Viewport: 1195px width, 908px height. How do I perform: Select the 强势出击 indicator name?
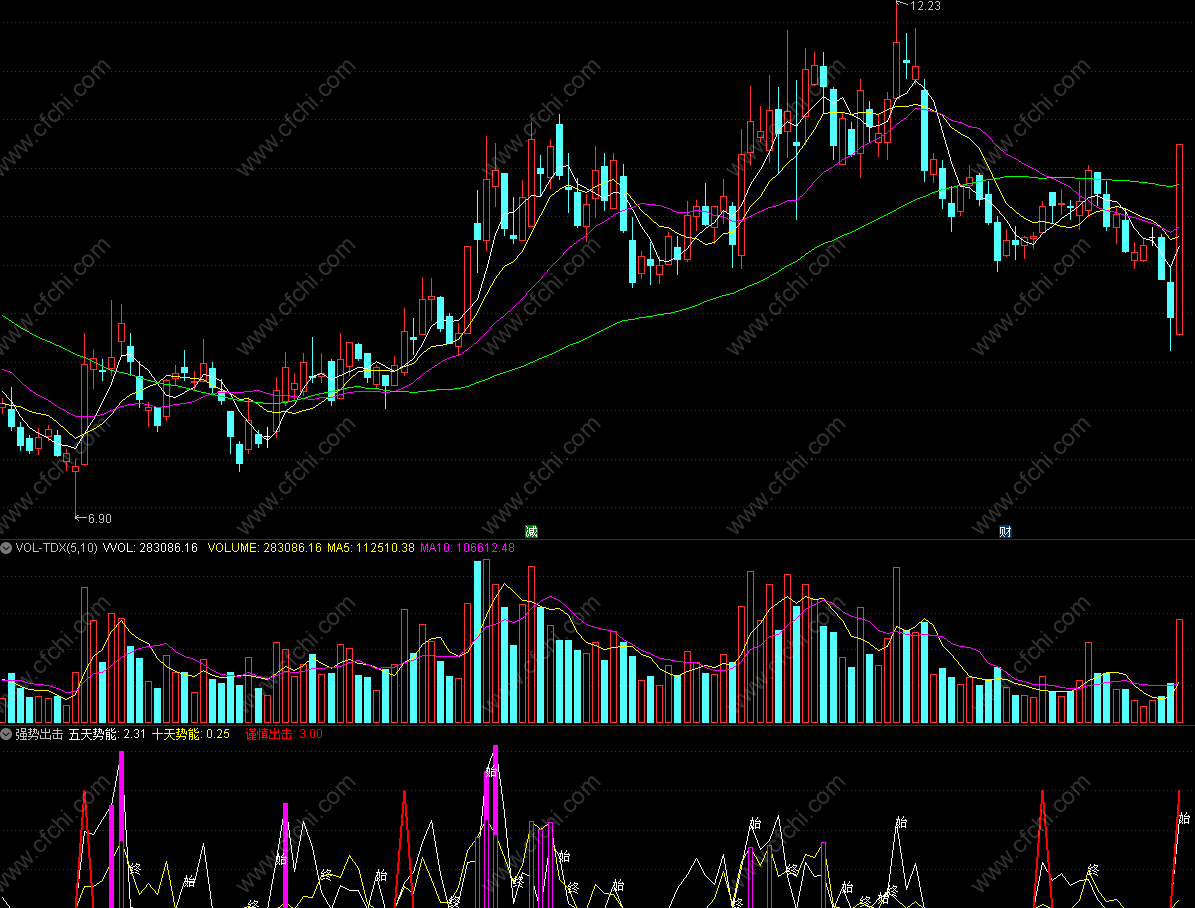[40, 734]
